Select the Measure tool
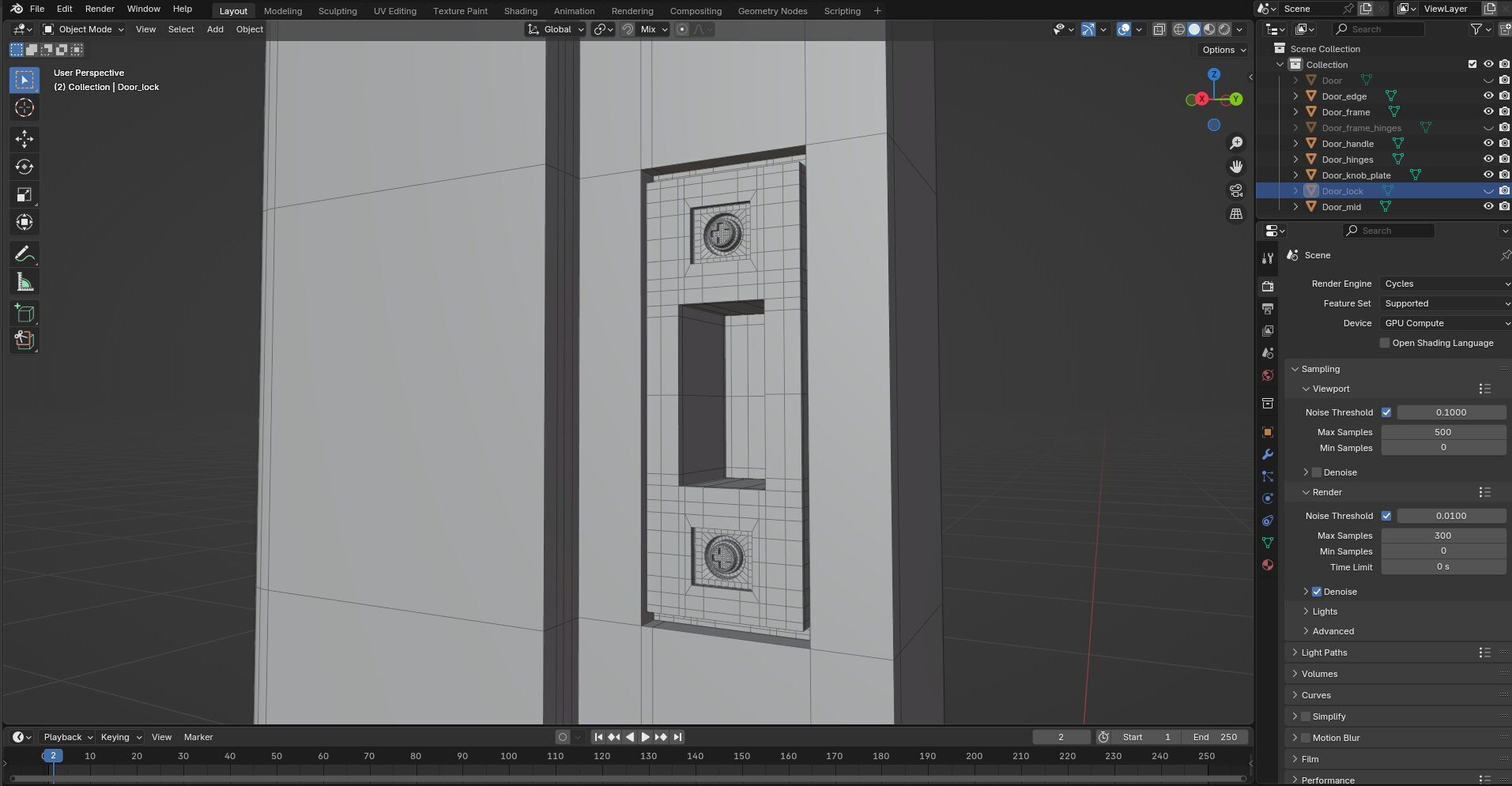1512x786 pixels. click(x=25, y=282)
